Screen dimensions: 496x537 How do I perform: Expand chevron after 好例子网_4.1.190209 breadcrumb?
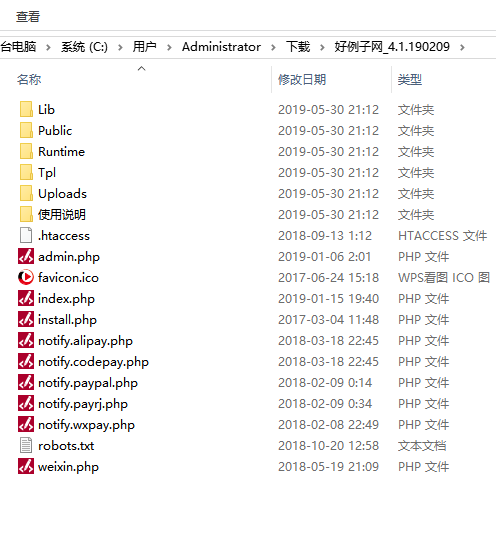point(462,47)
